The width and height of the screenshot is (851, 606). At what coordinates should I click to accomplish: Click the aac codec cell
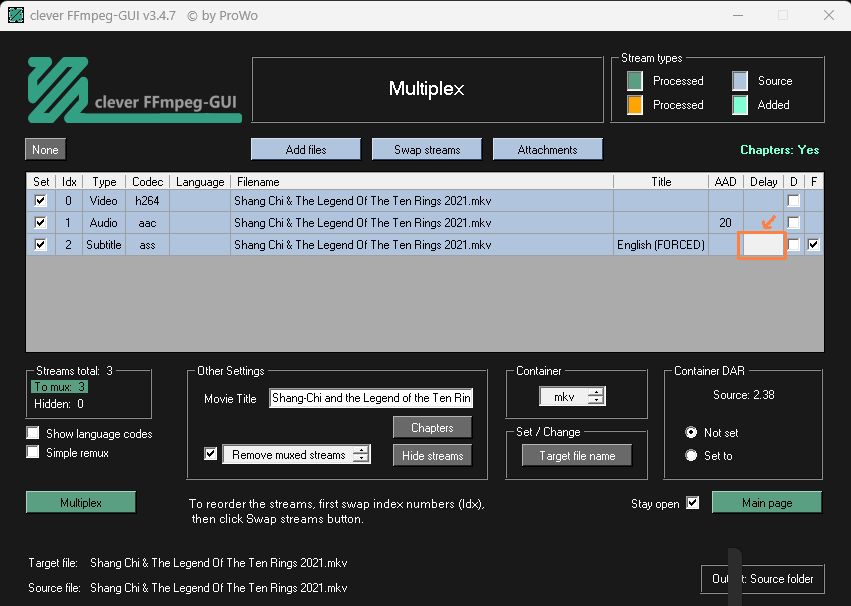click(147, 222)
